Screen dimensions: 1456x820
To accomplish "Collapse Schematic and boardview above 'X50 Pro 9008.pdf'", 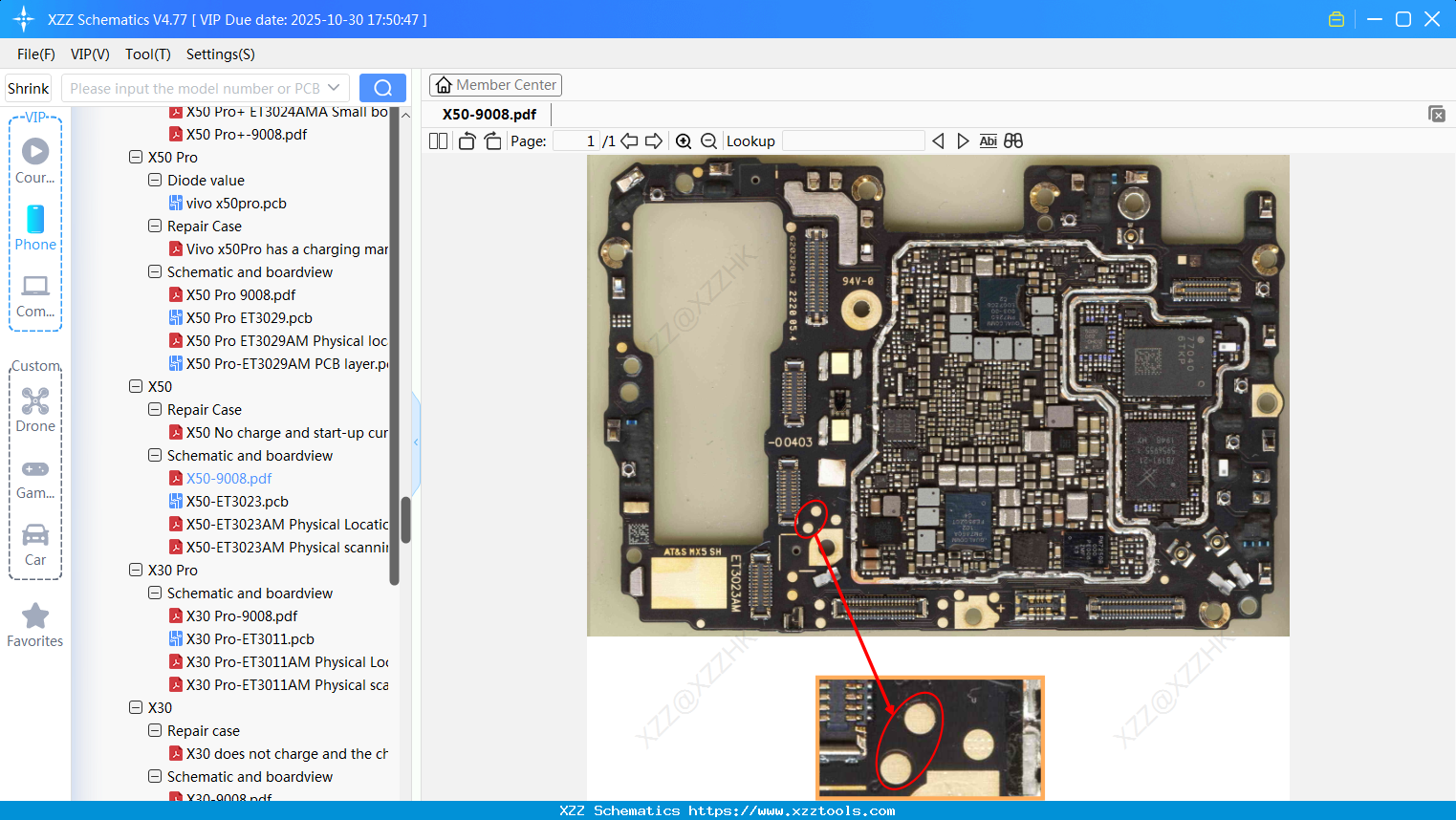I will 155,271.
